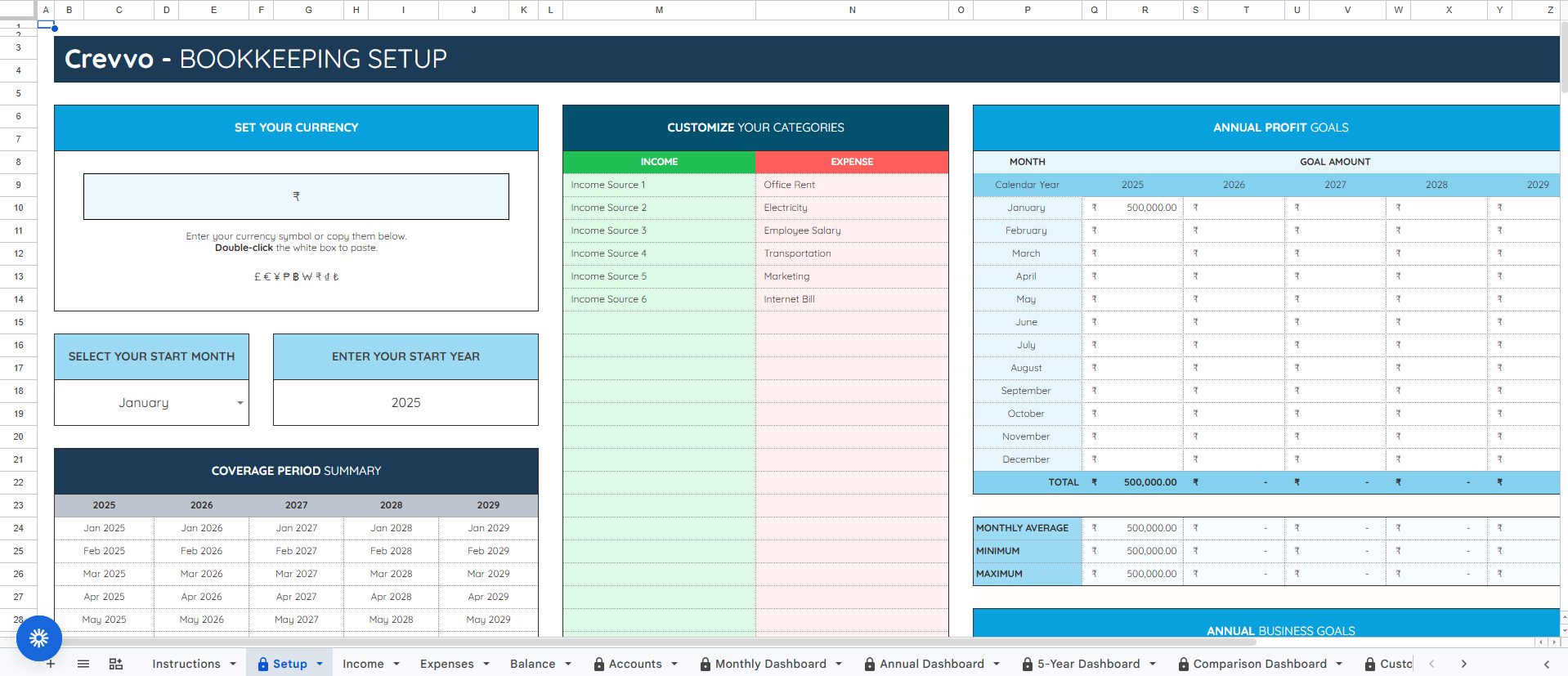Open the Monthly Dashboard tab dropdown arrow
The image size is (1568, 676).
pos(839,664)
